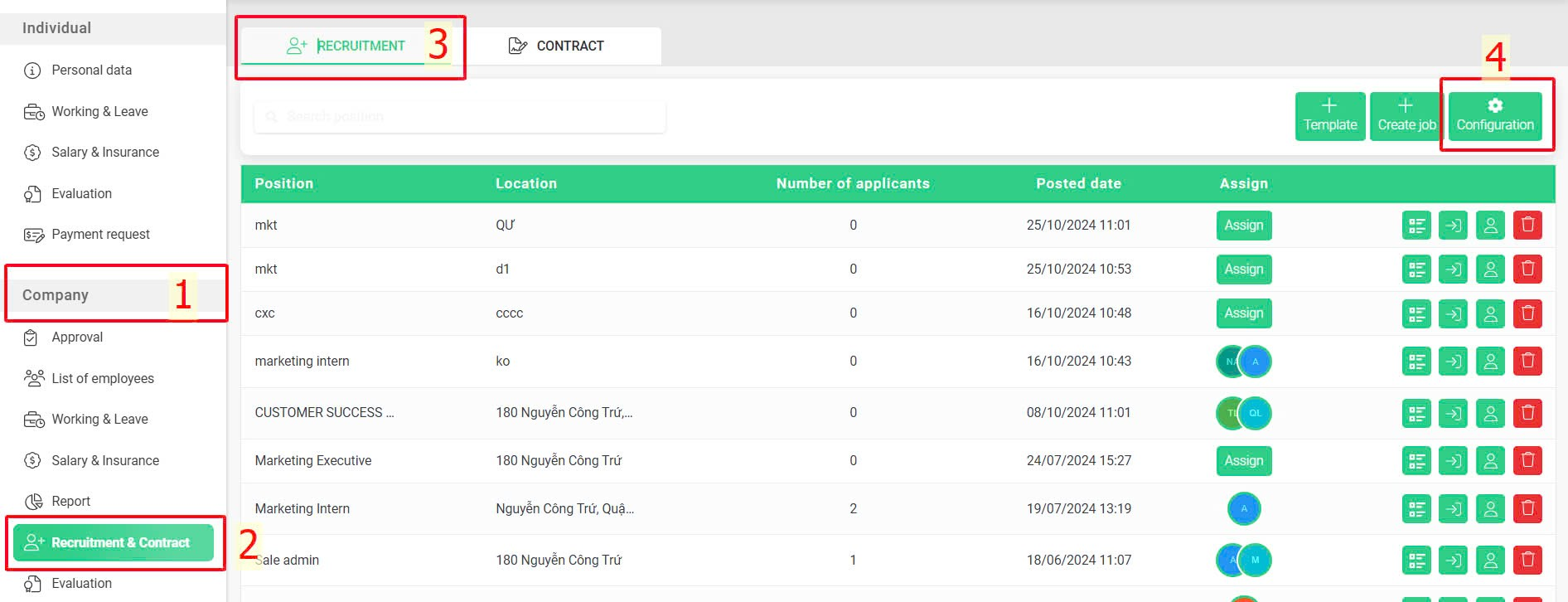Click the Number of applicants column header
The width and height of the screenshot is (1568, 602).
click(x=853, y=184)
